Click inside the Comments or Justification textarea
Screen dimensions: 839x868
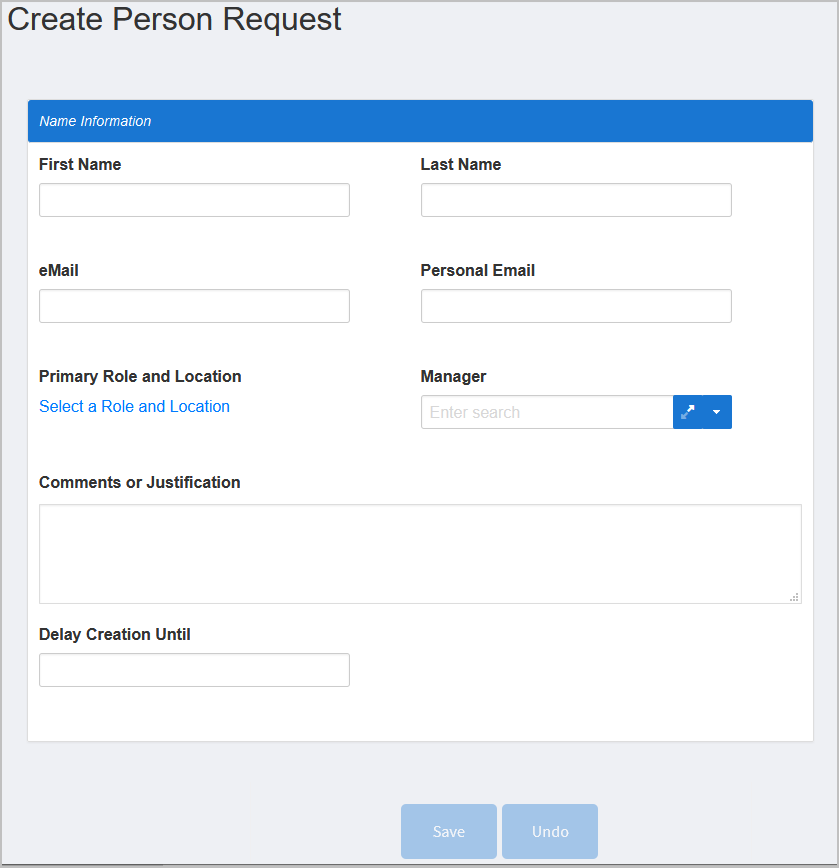pos(420,553)
